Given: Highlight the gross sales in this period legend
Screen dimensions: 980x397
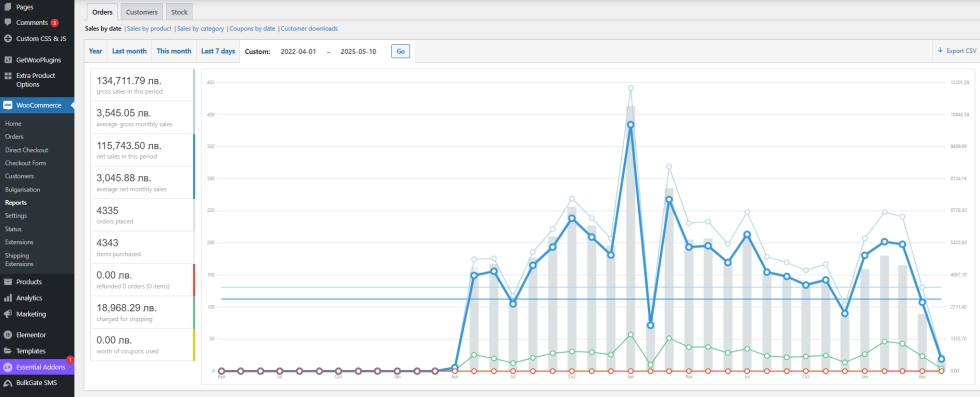Looking at the screenshot, I should 142,85.
